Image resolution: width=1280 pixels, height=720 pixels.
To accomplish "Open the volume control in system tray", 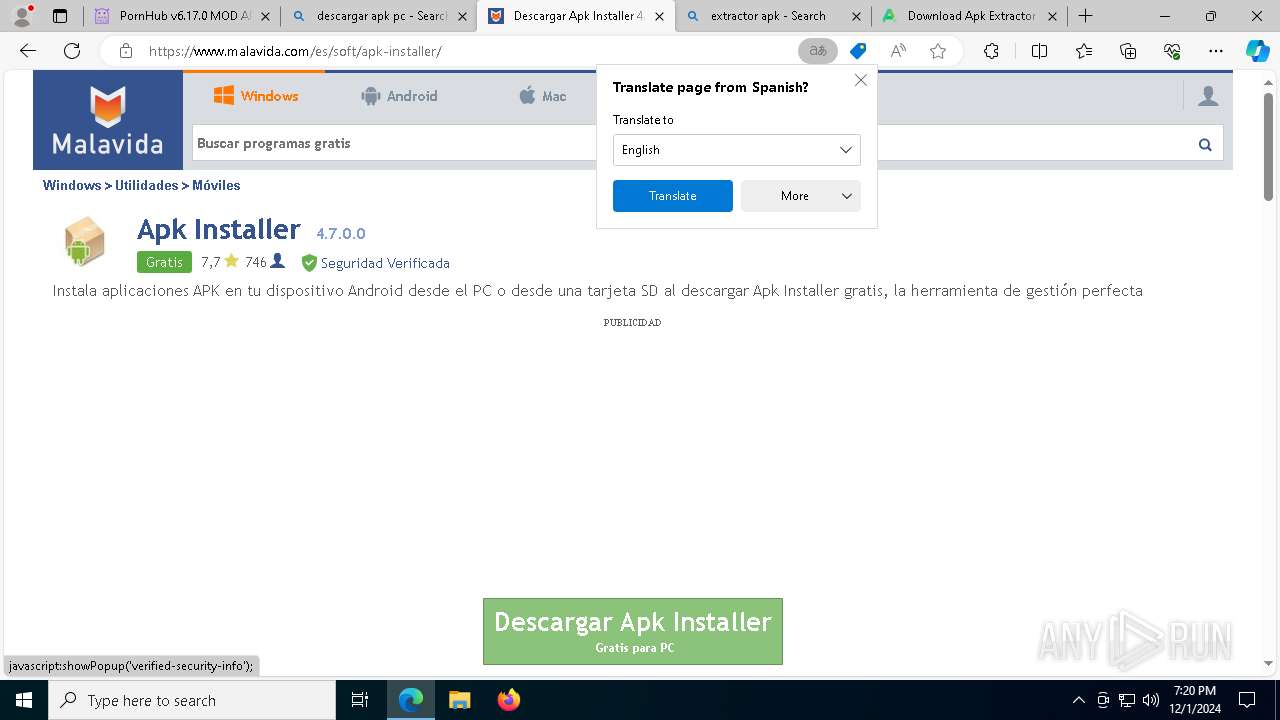I will tap(1151, 700).
